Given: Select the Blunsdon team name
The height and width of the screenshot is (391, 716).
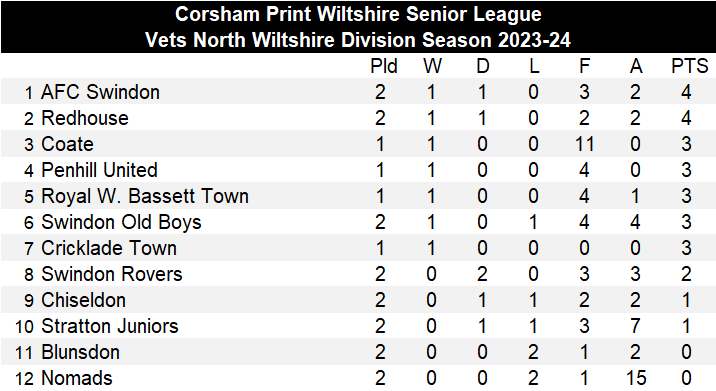Looking at the screenshot, I should (81, 352).
